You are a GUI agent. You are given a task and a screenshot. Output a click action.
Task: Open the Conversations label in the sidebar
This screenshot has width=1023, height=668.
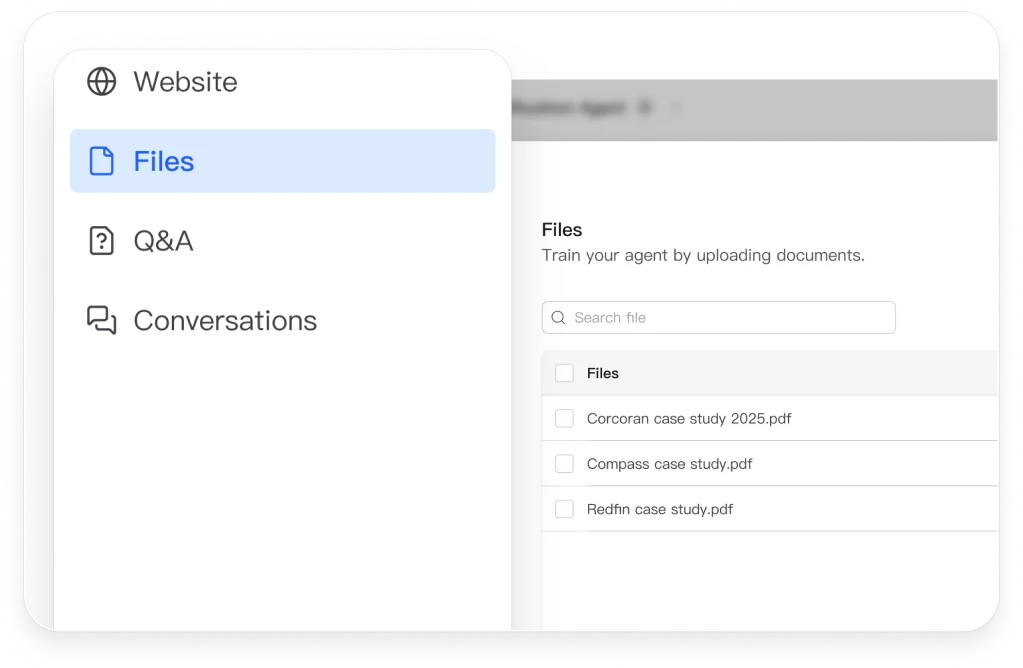[225, 320]
